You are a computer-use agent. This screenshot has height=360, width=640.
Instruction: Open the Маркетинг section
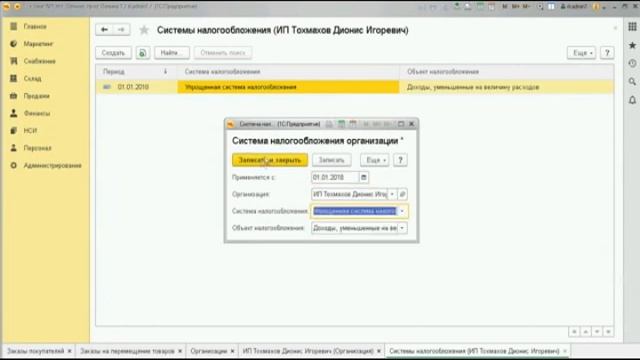coord(38,44)
